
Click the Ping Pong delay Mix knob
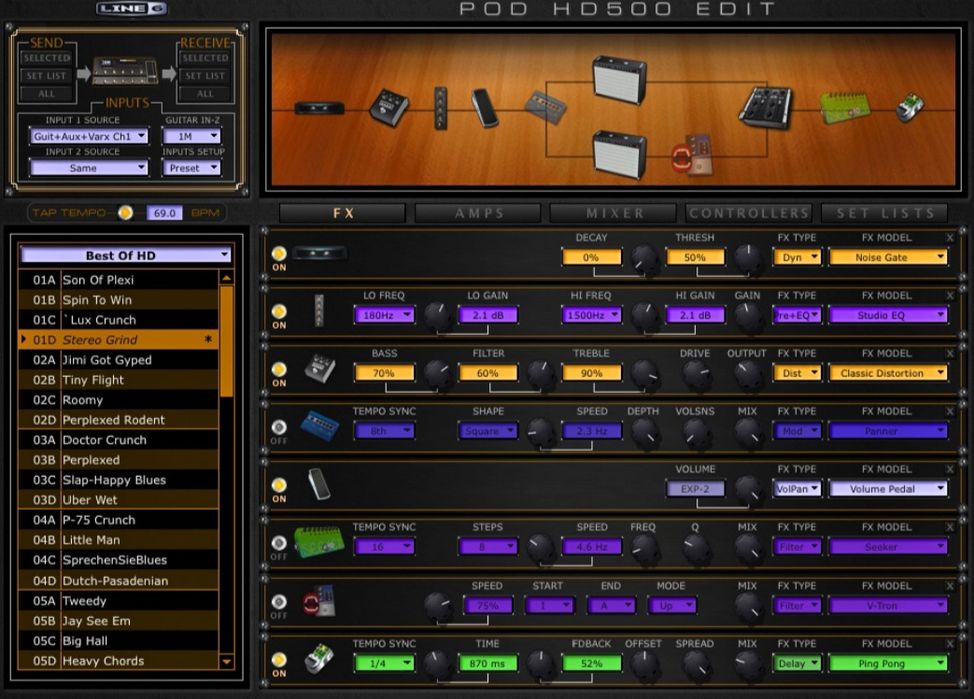coord(748,664)
